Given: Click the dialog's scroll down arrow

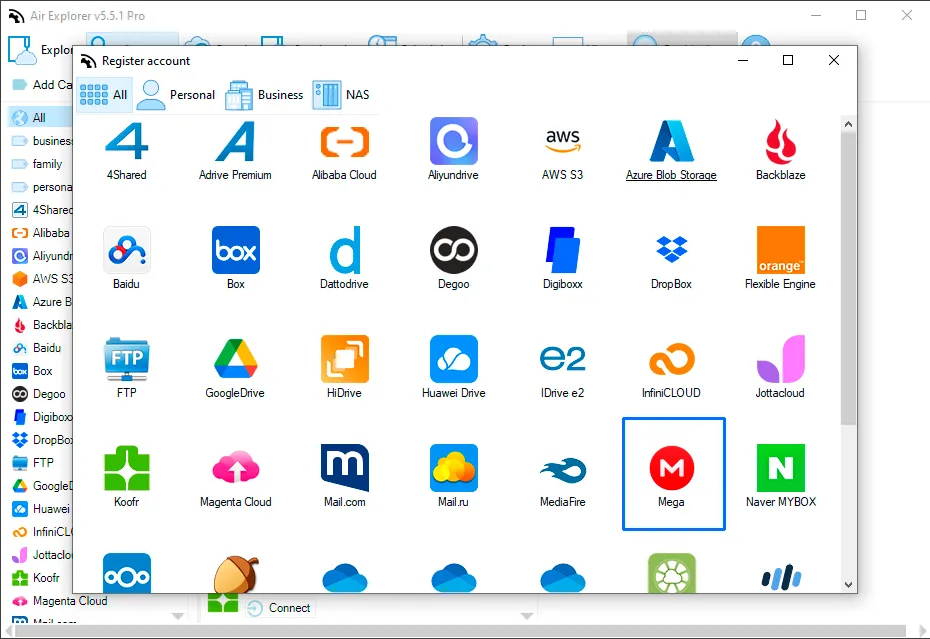Looking at the screenshot, I should 848,584.
